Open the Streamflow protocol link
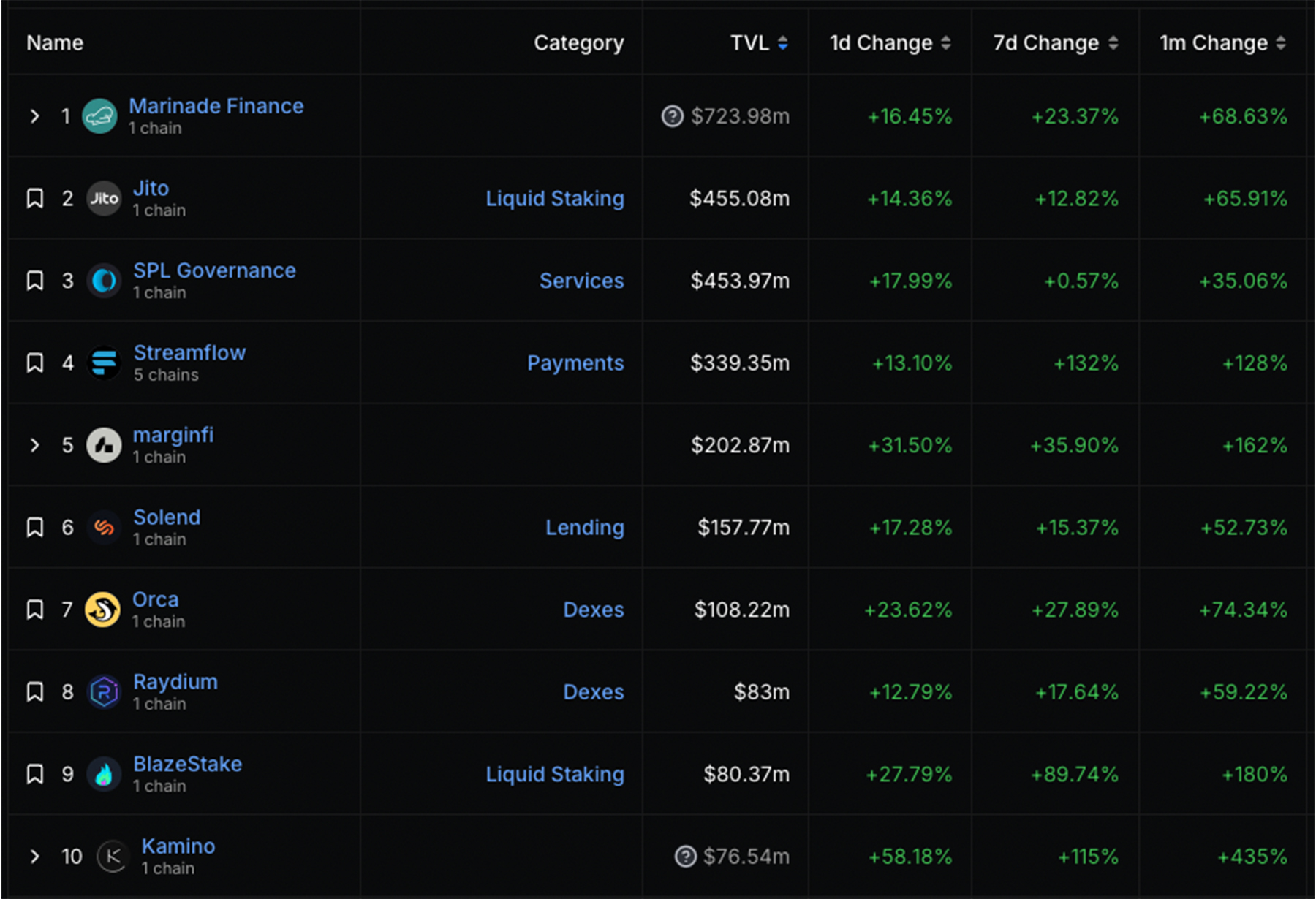 click(x=189, y=353)
